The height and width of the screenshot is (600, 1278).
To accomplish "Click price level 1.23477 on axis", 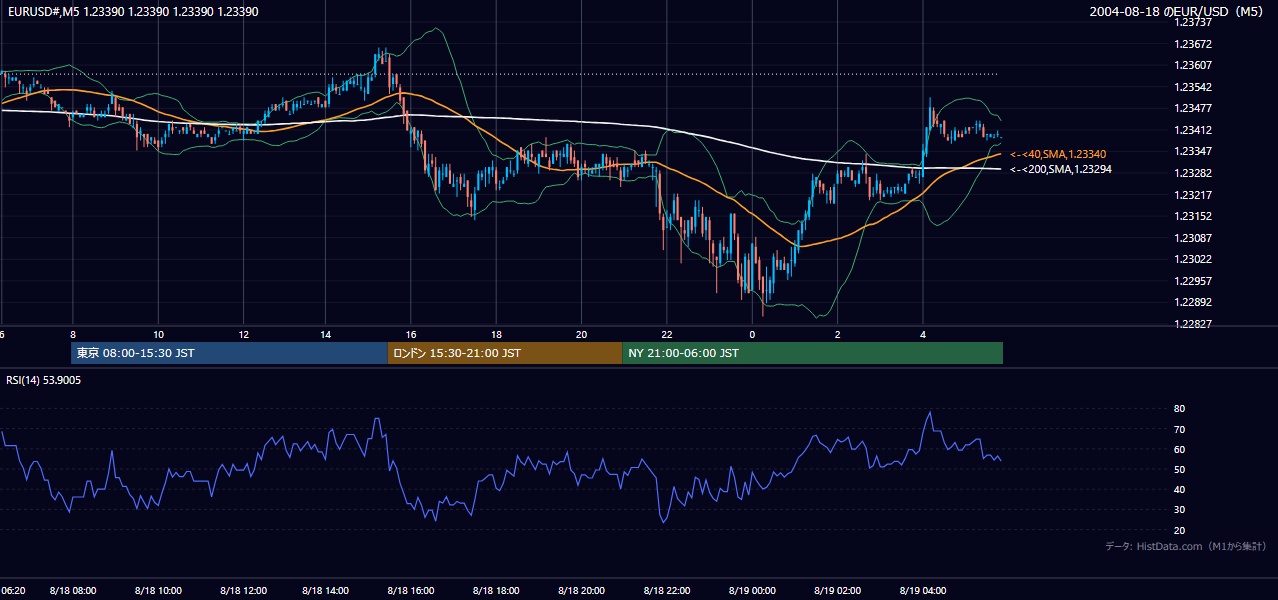I will click(1195, 108).
